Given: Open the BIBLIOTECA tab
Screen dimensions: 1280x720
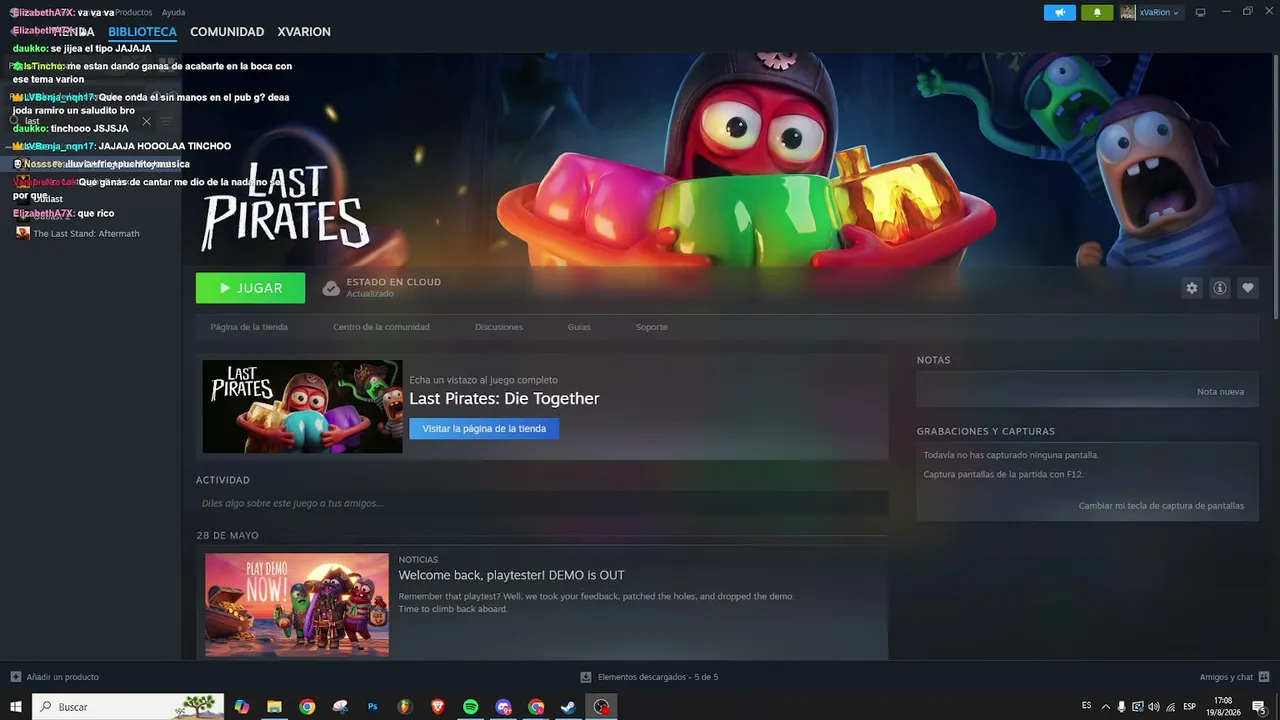Looking at the screenshot, I should (x=142, y=32).
